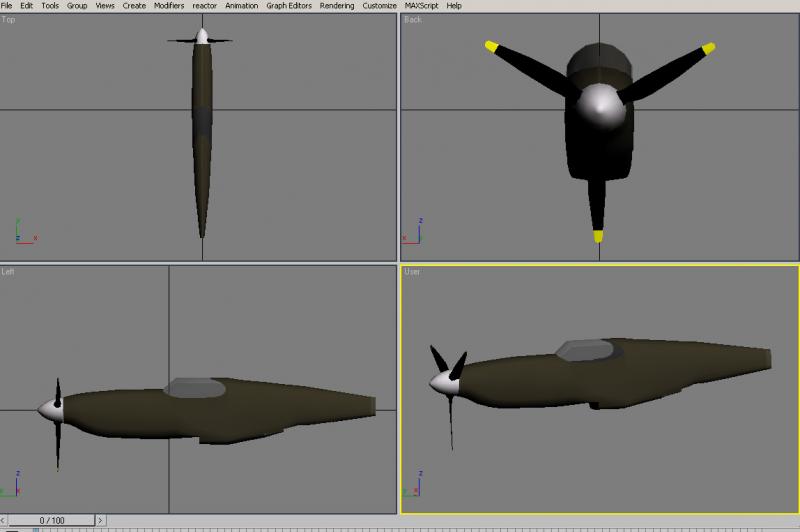Viewport: 800px width, 532px height.
Task: Click the time slider showing 0 / 100
Action: [x=52, y=520]
